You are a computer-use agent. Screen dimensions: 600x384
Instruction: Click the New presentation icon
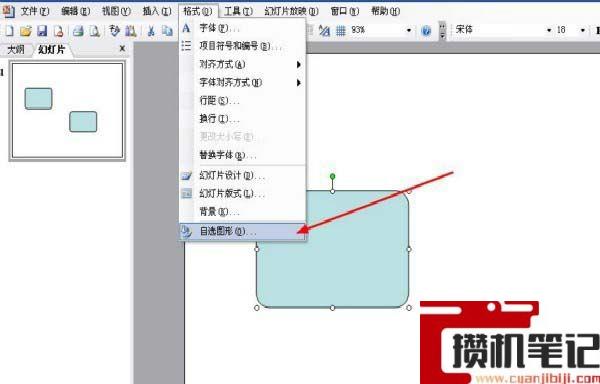pos(9,31)
